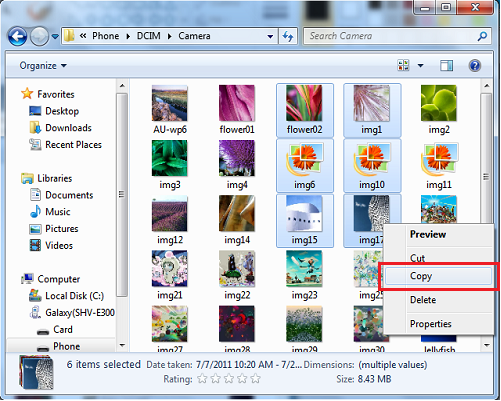Screen dimensions: 501x401
Task: Select DCIM in the address breadcrumb
Action: pyautogui.click(x=148, y=36)
